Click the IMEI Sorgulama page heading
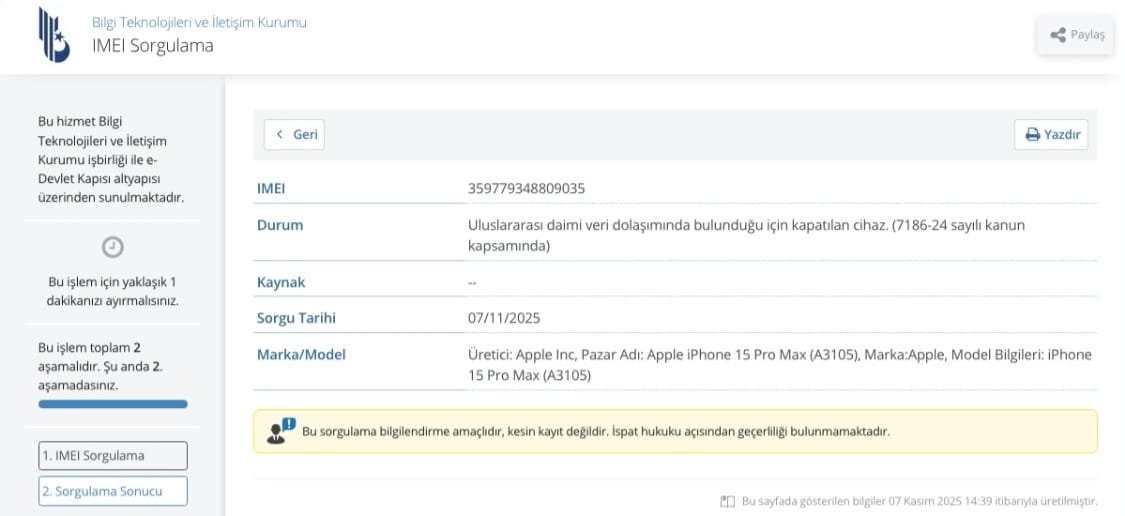The height and width of the screenshot is (516, 1125). click(x=152, y=46)
